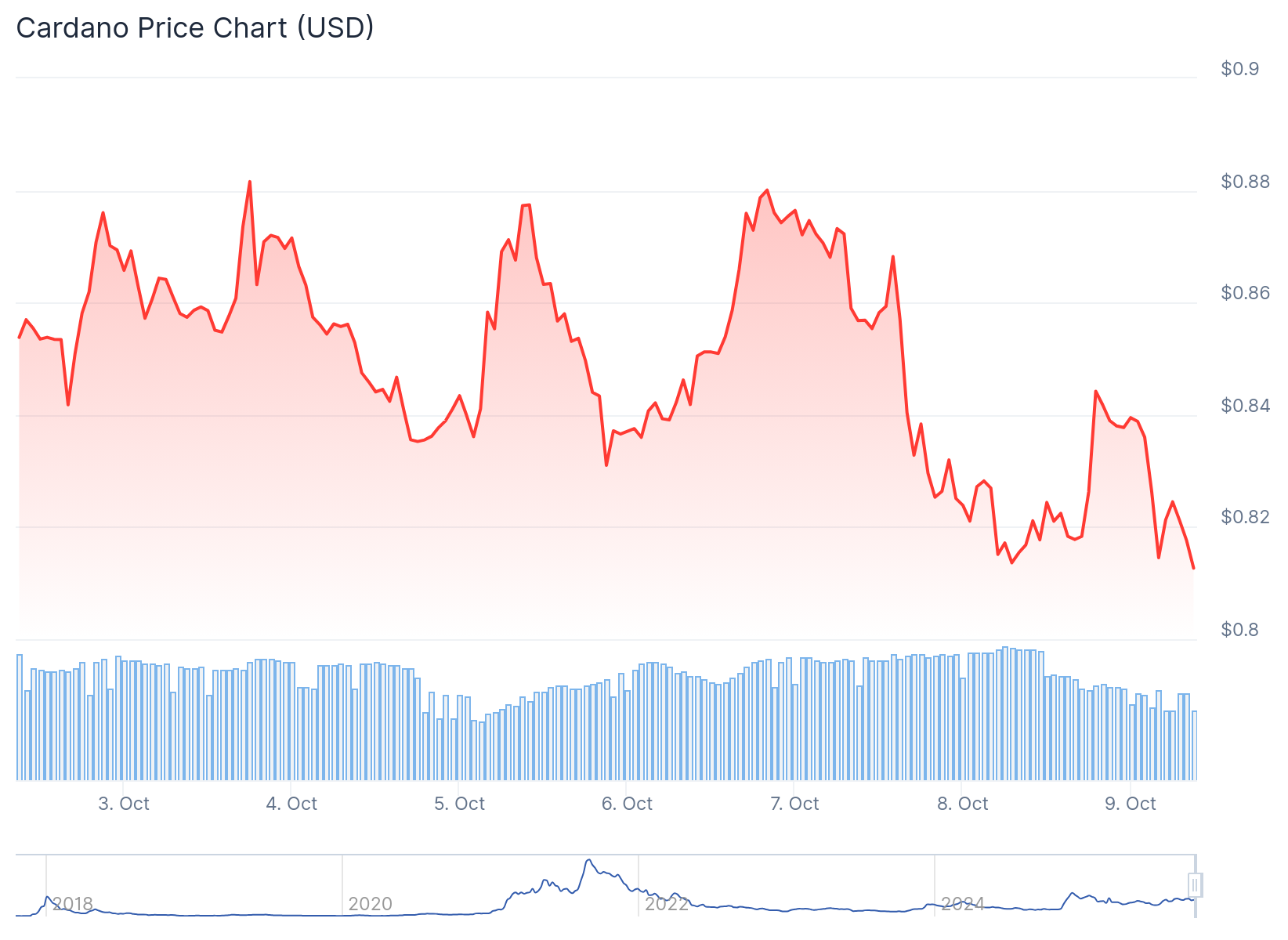Click the highest peak in navigator mini-chart
1288x940 pixels.
588,861
